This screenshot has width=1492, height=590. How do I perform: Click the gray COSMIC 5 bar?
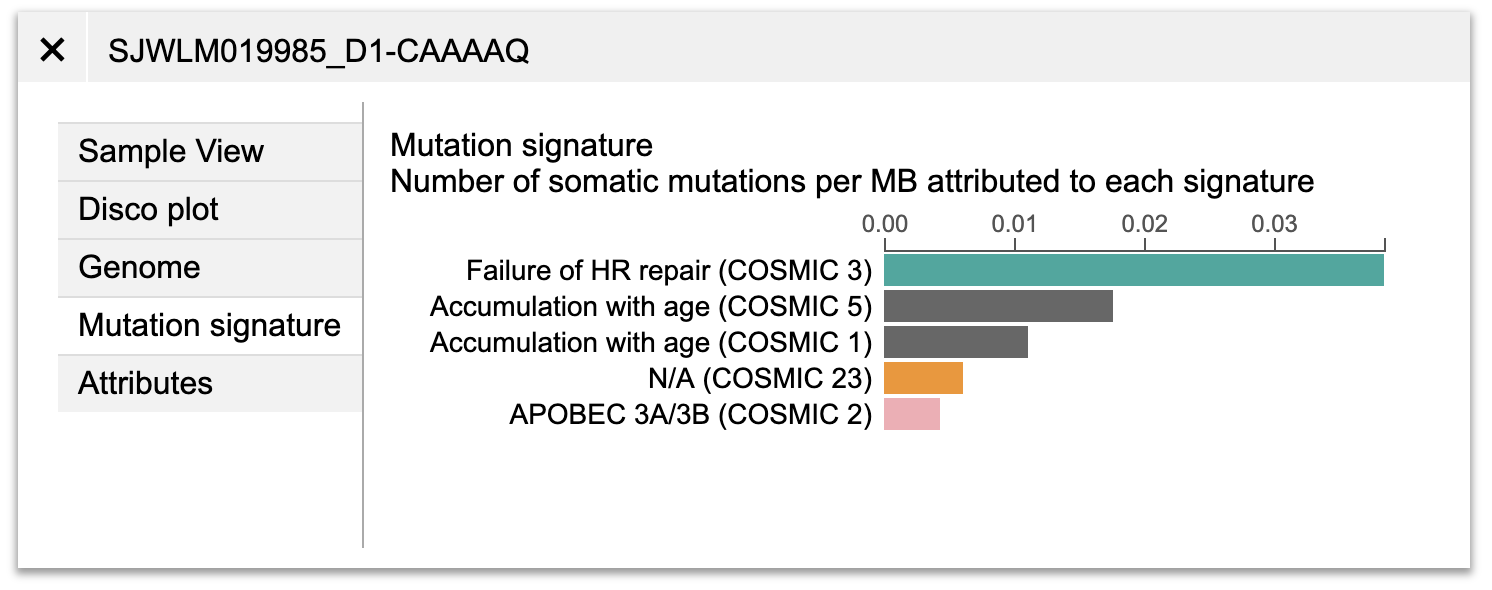pyautogui.click(x=998, y=306)
